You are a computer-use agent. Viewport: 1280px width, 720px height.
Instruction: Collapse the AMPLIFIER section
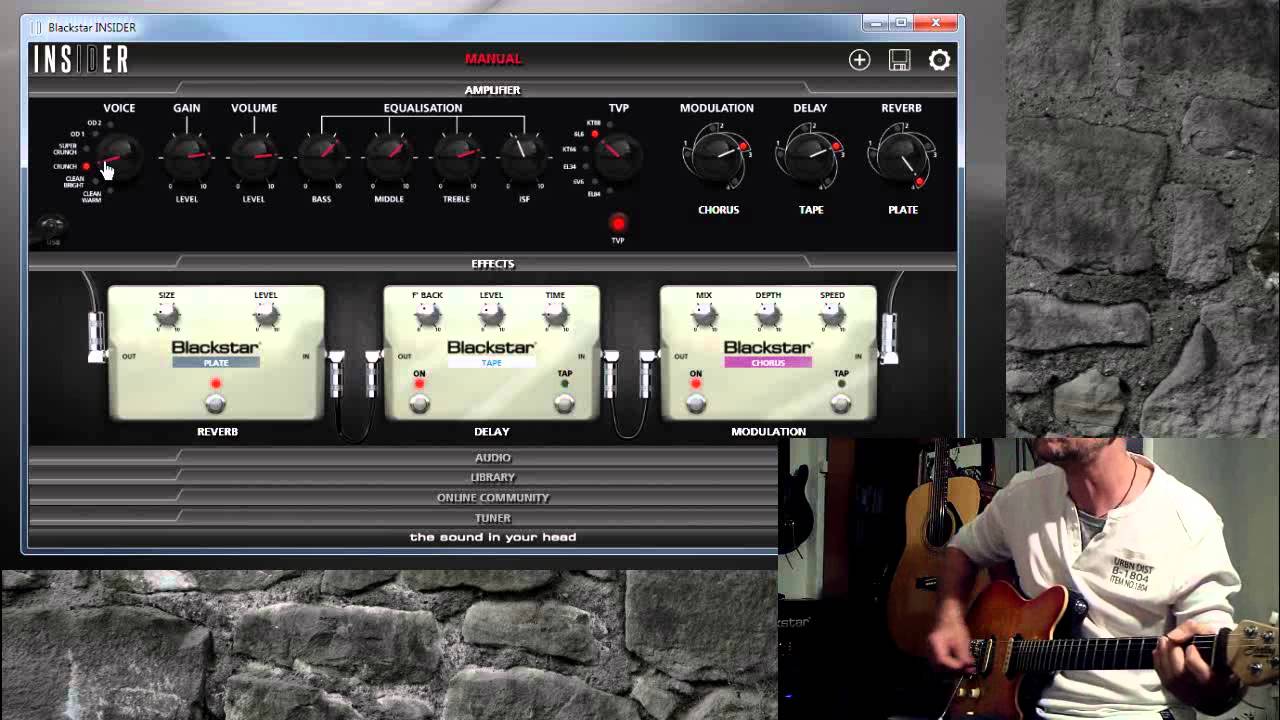click(x=492, y=90)
